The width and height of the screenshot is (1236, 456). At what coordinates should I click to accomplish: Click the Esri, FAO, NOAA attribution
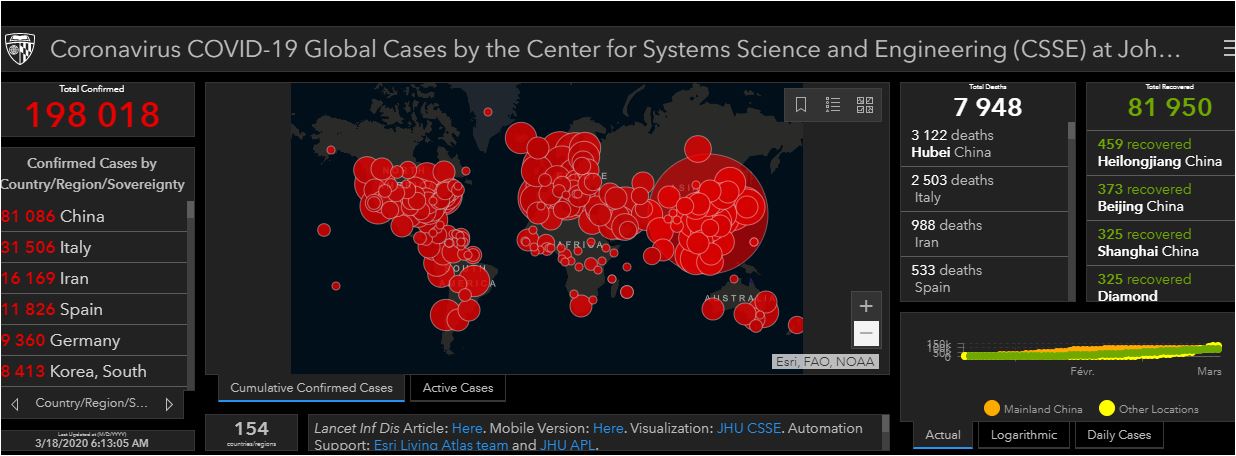[825, 362]
